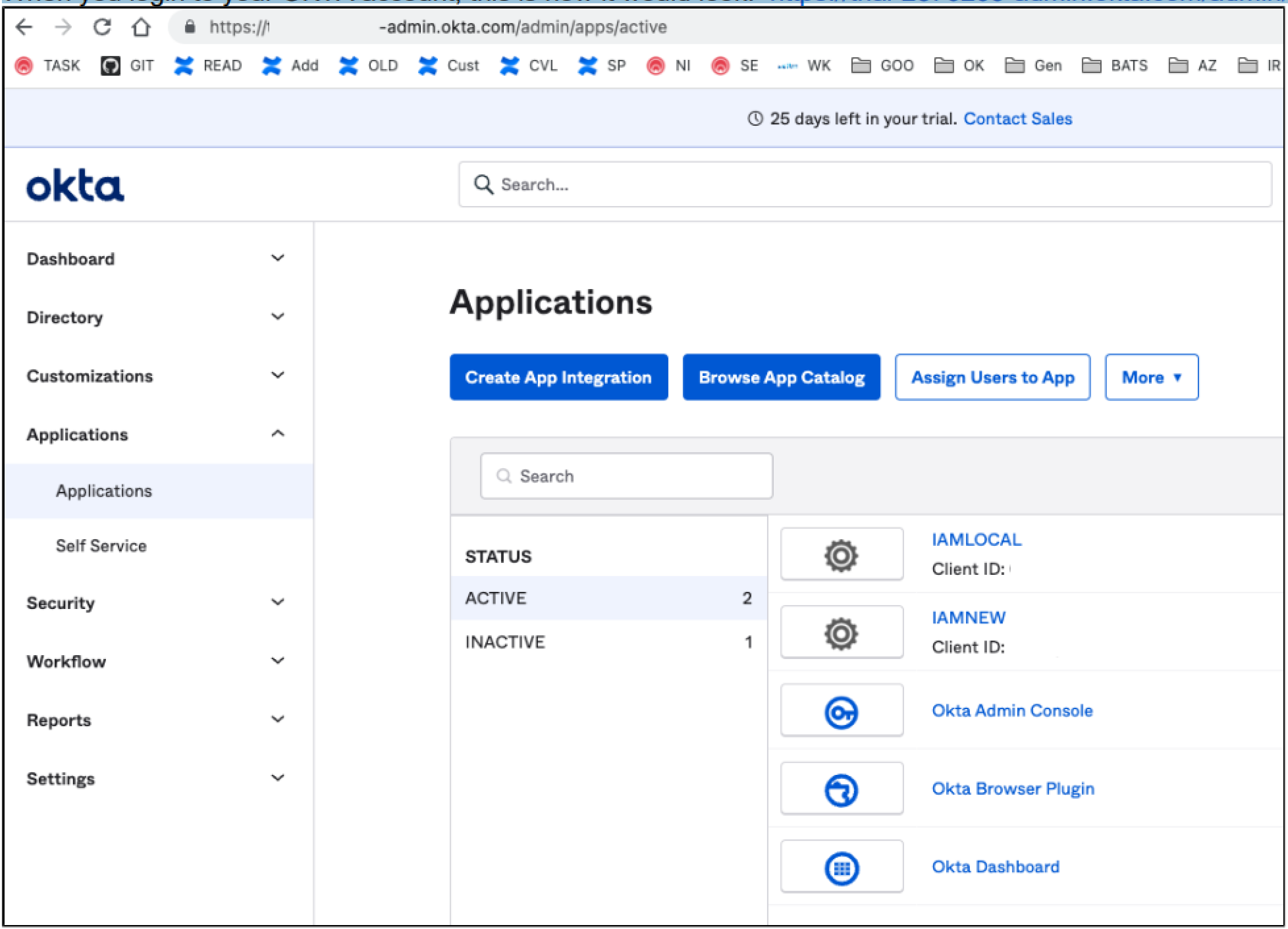Click the Okta Admin Console key icon
The height and width of the screenshot is (929, 1288).
pos(841,712)
